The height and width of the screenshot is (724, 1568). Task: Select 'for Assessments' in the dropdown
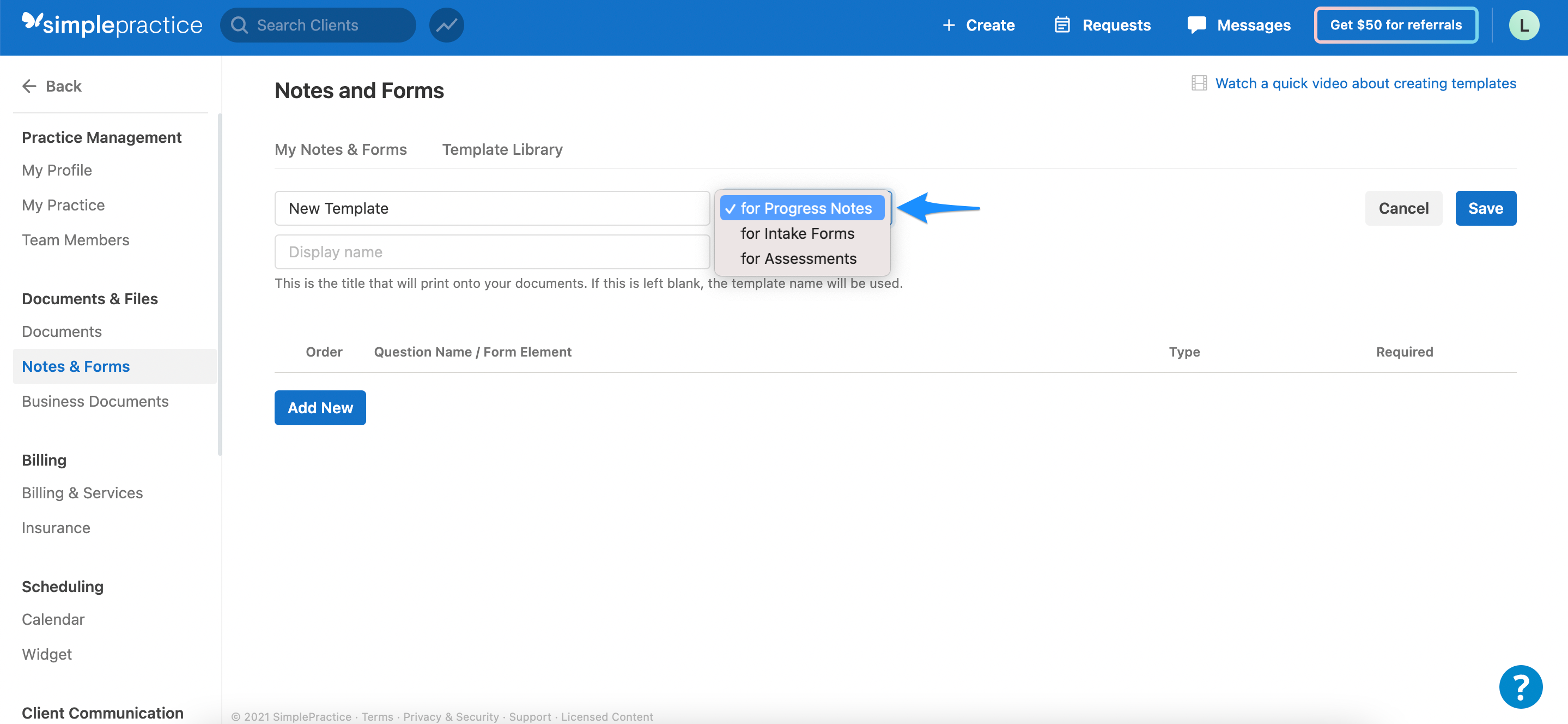[x=798, y=258]
